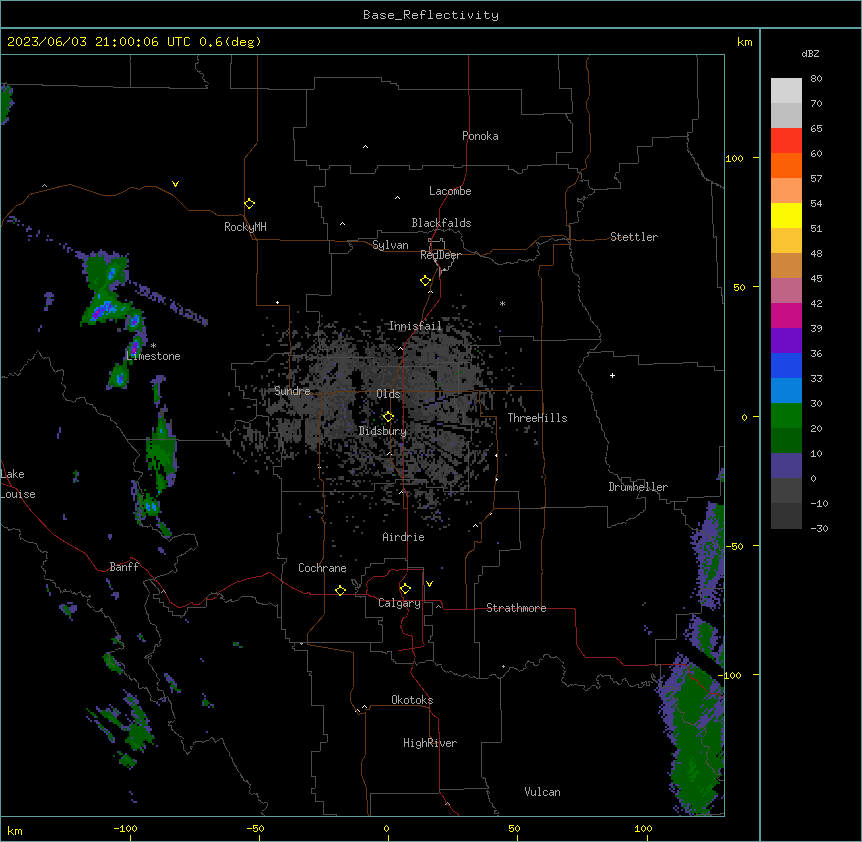
Task: Select the RedDeer city label
Action: [x=440, y=255]
